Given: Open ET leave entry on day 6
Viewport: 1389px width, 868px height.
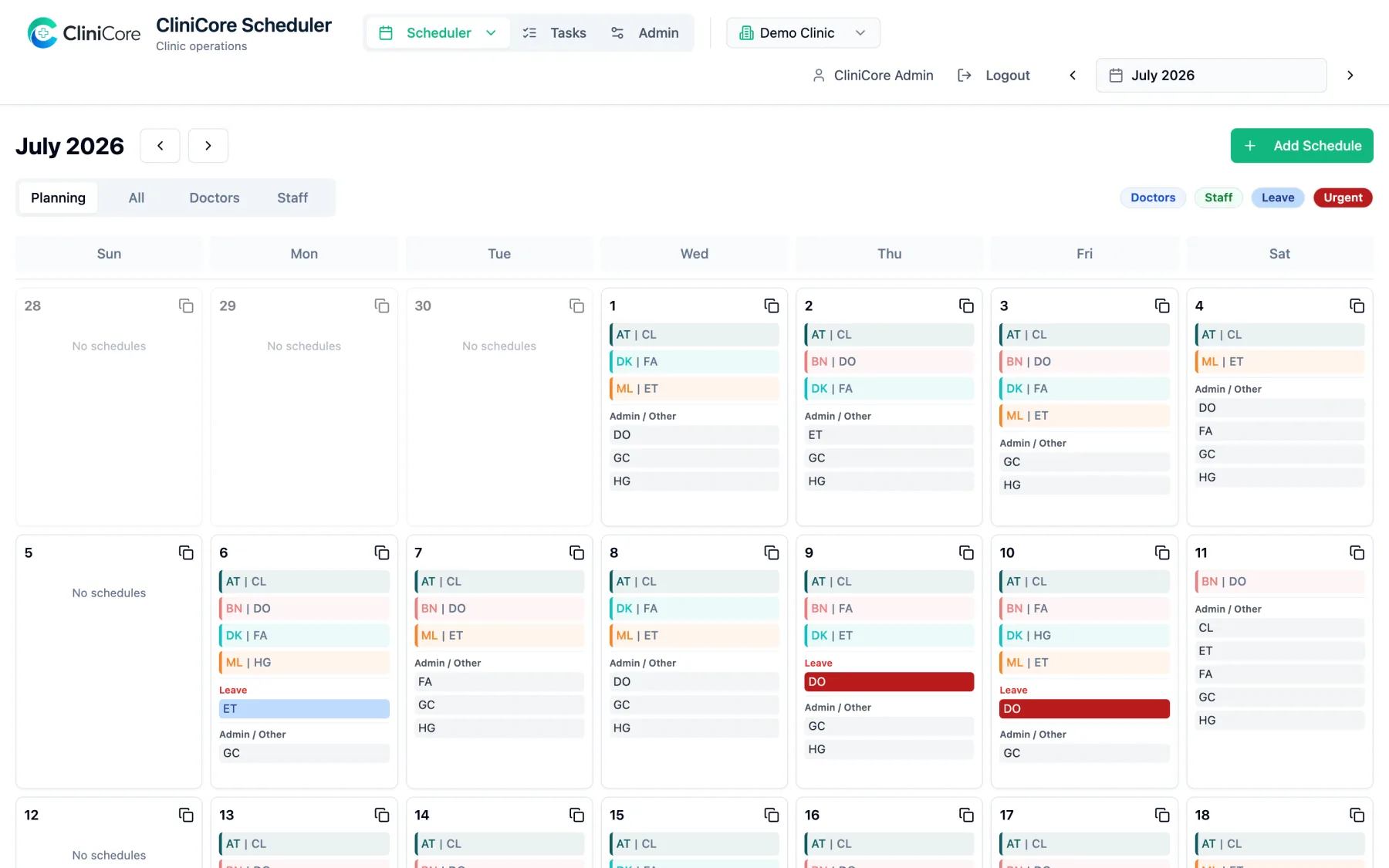Looking at the screenshot, I should pos(304,709).
